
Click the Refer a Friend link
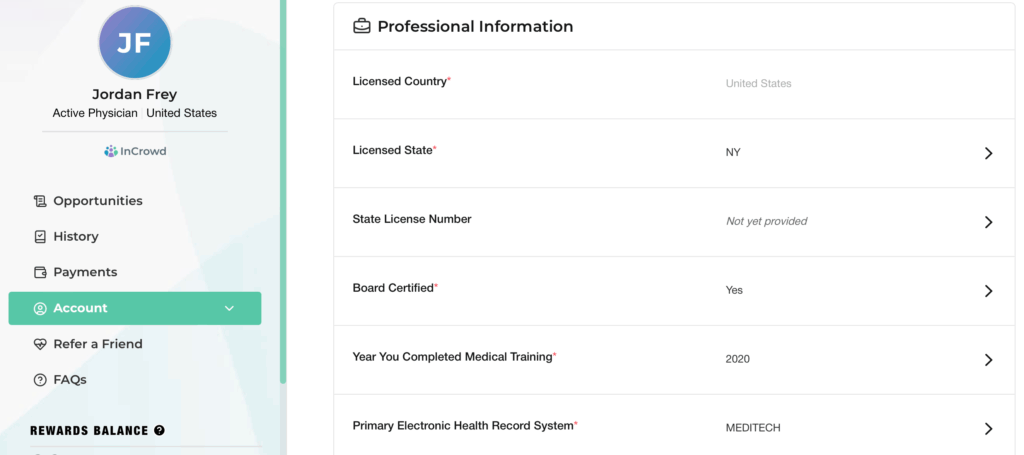98,344
